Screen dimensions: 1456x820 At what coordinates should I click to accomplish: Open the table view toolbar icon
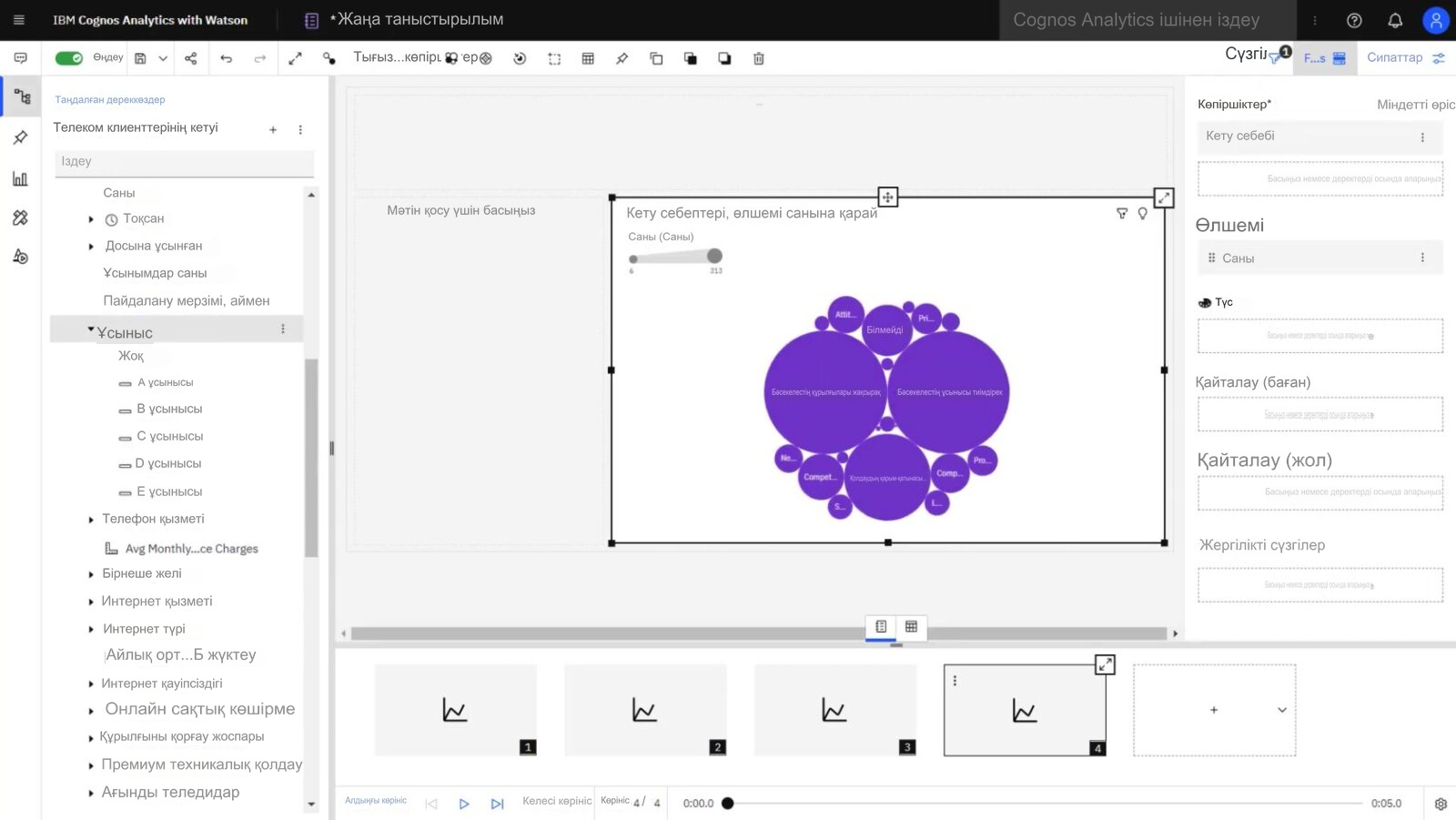click(588, 58)
